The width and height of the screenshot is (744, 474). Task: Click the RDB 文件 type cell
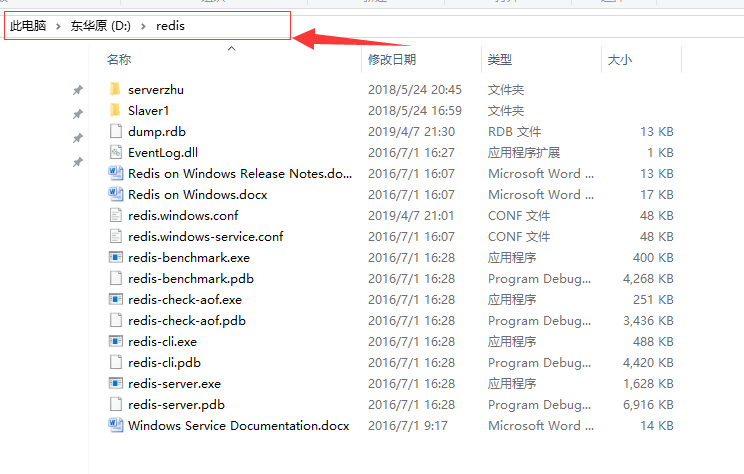(514, 131)
